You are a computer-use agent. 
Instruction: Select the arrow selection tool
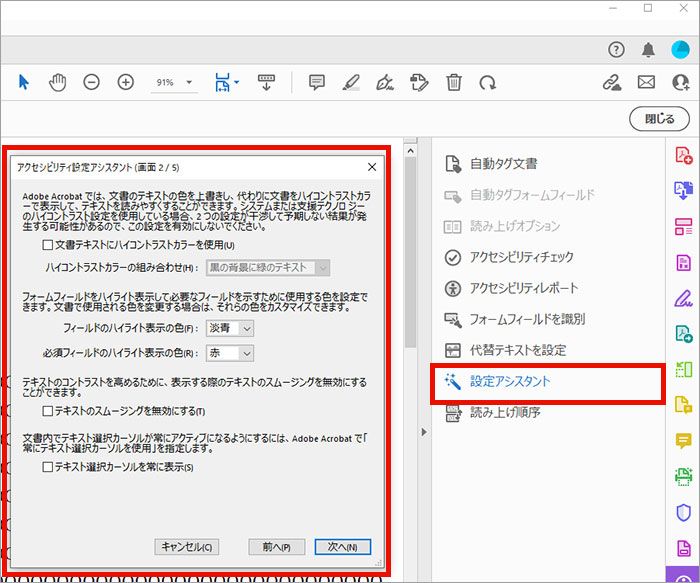(x=24, y=83)
